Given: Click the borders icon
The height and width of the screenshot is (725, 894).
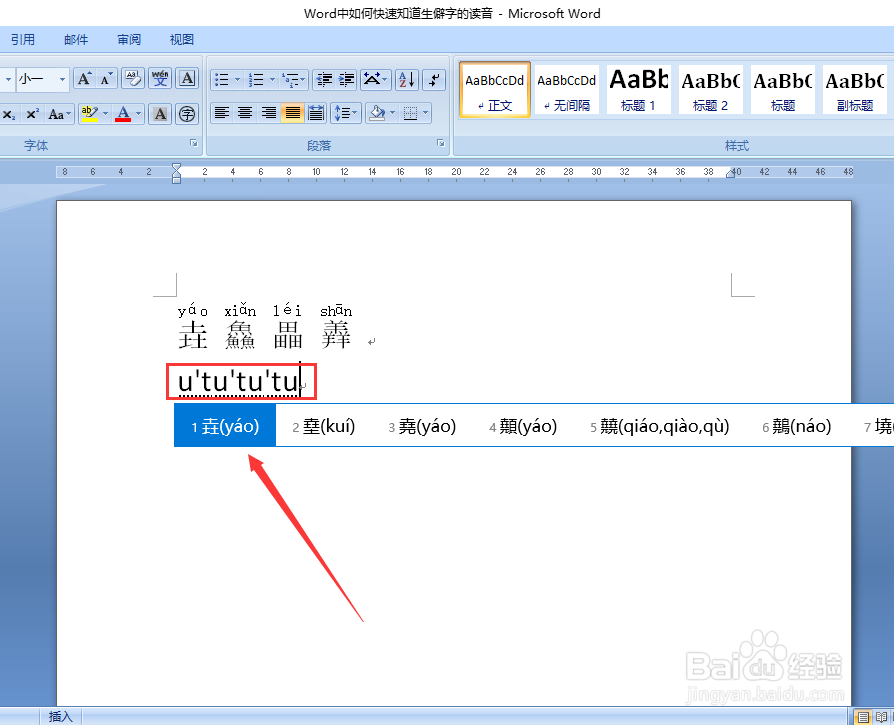Looking at the screenshot, I should (x=411, y=113).
